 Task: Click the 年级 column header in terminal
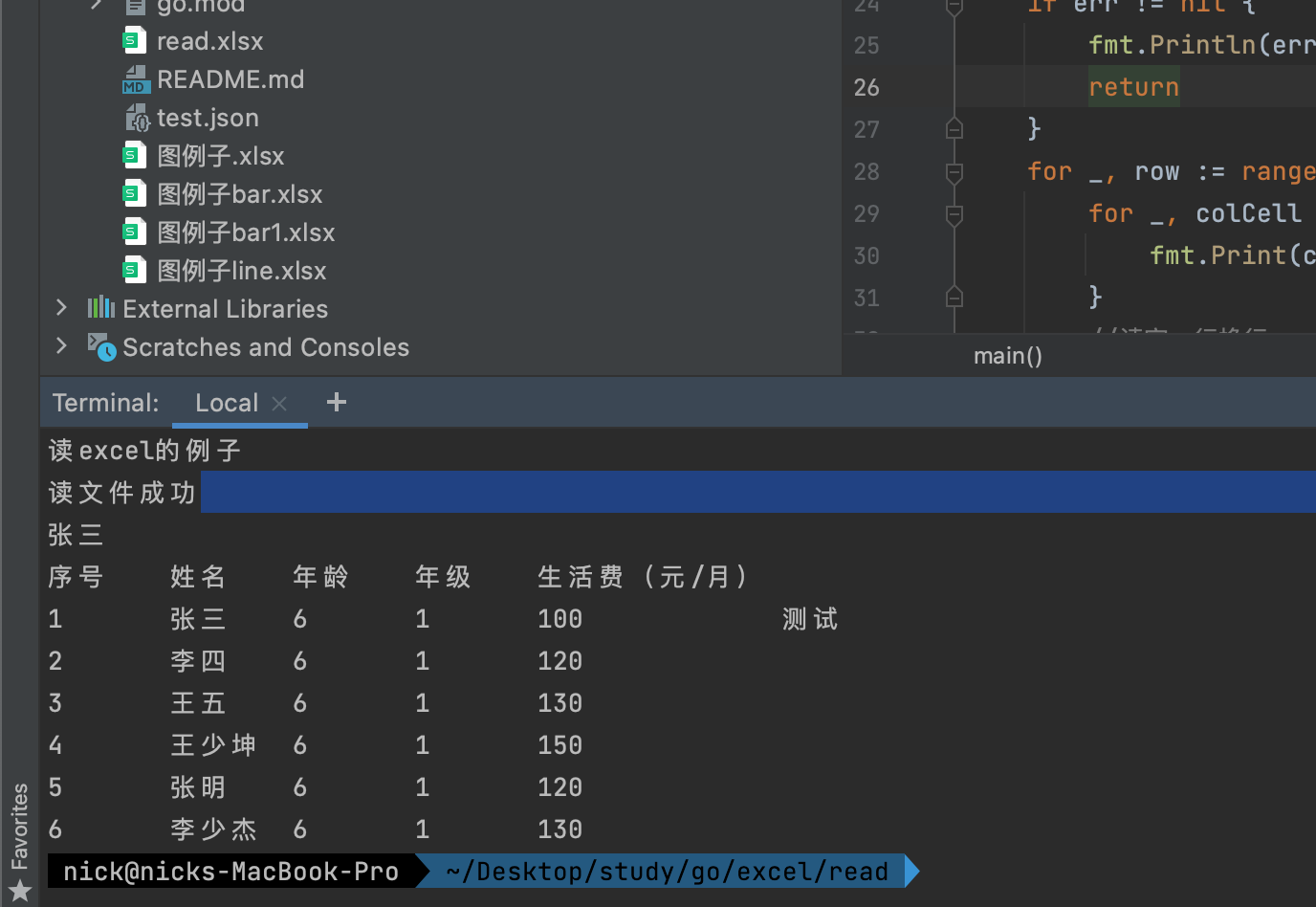(443, 577)
